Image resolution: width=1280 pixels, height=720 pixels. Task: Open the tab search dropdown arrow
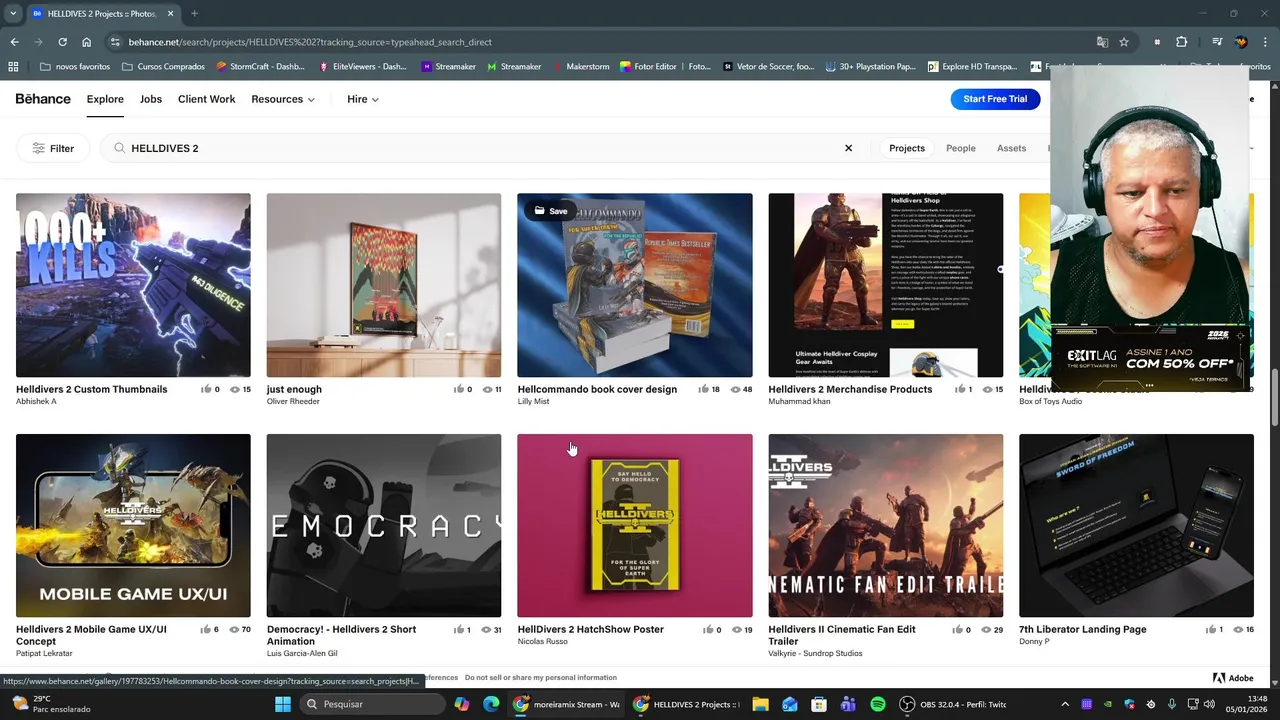tap(13, 14)
